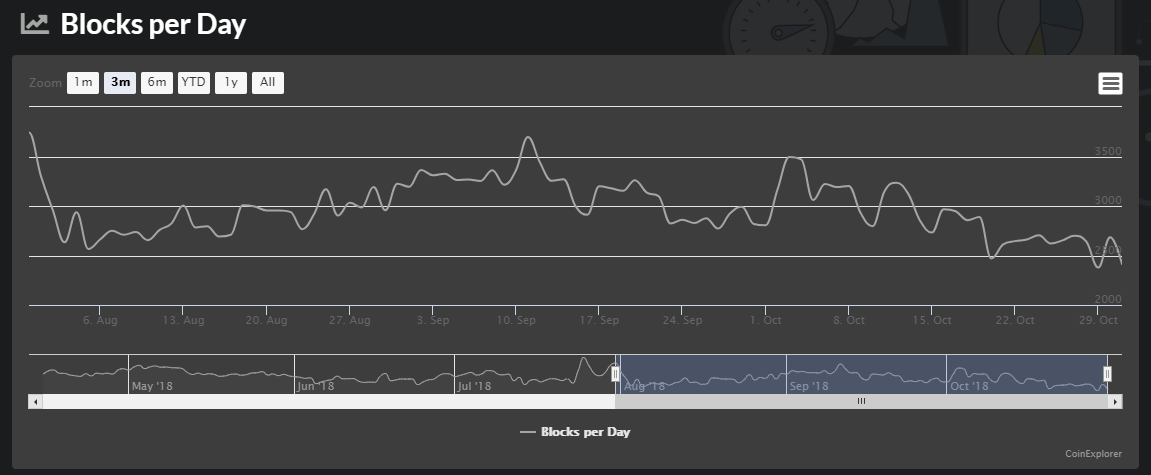Click the chart line icon beside title
The height and width of the screenshot is (475, 1151).
click(x=35, y=23)
